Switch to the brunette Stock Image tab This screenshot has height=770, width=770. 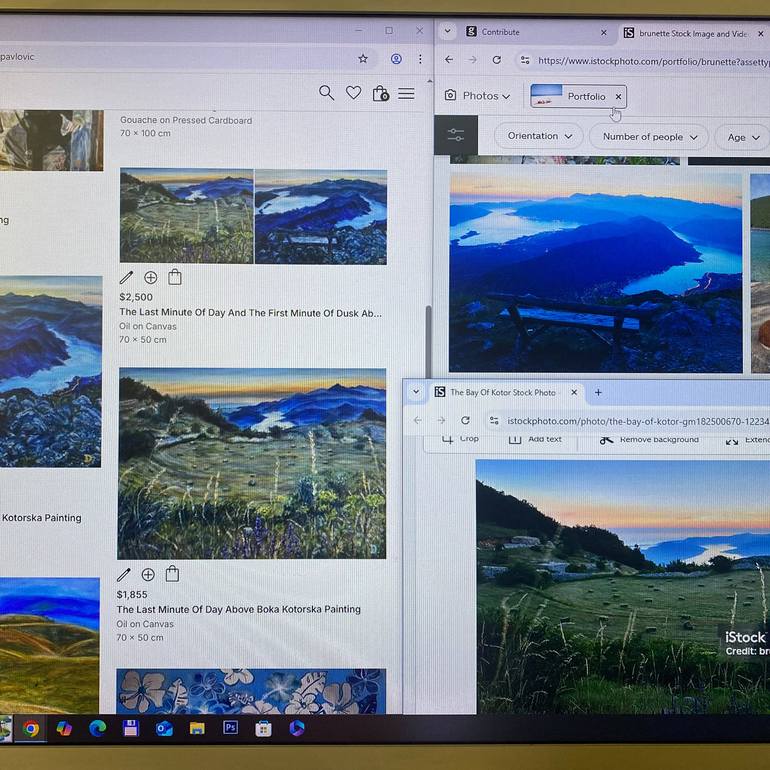coord(692,34)
